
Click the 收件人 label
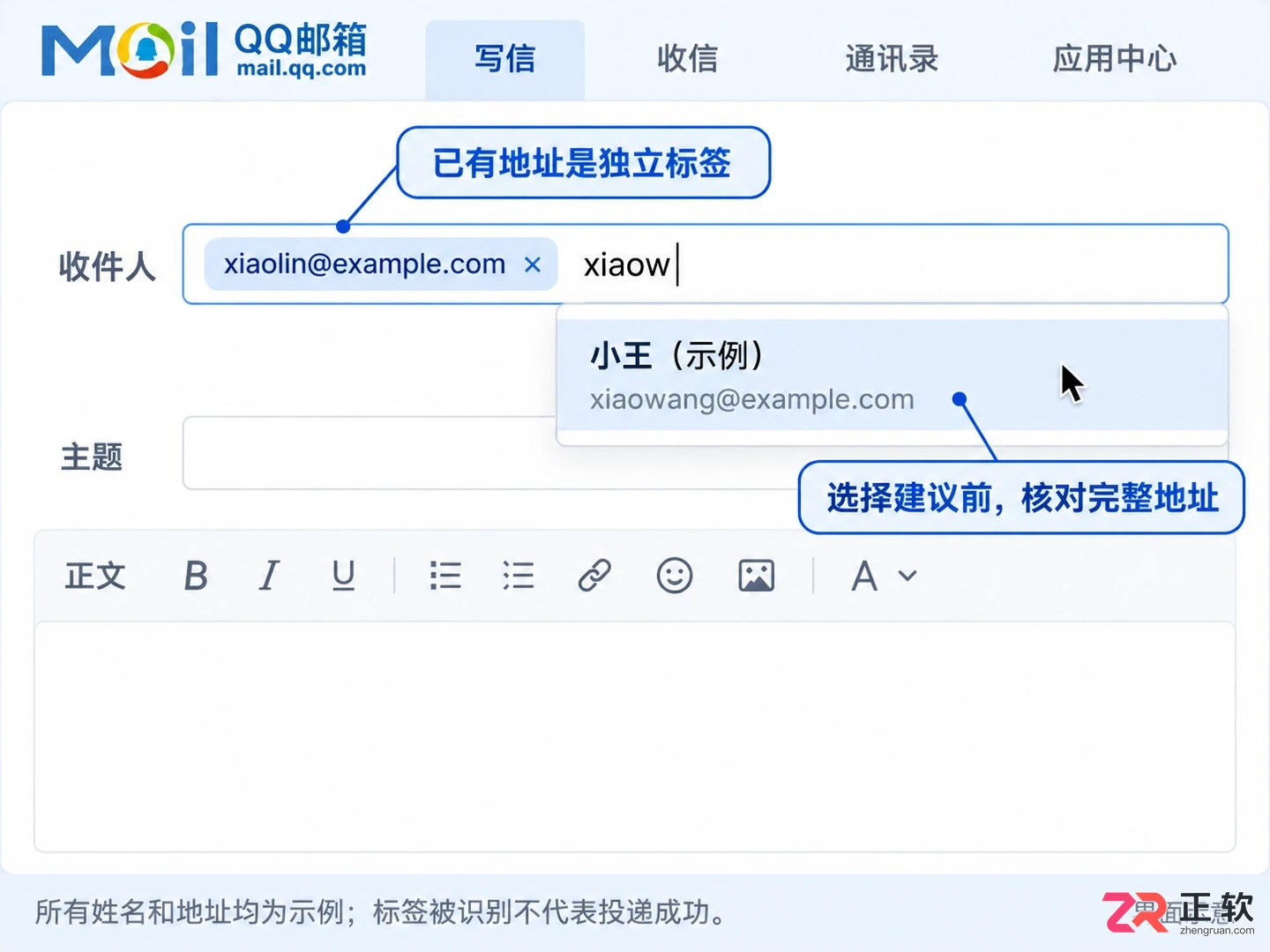[x=108, y=266]
